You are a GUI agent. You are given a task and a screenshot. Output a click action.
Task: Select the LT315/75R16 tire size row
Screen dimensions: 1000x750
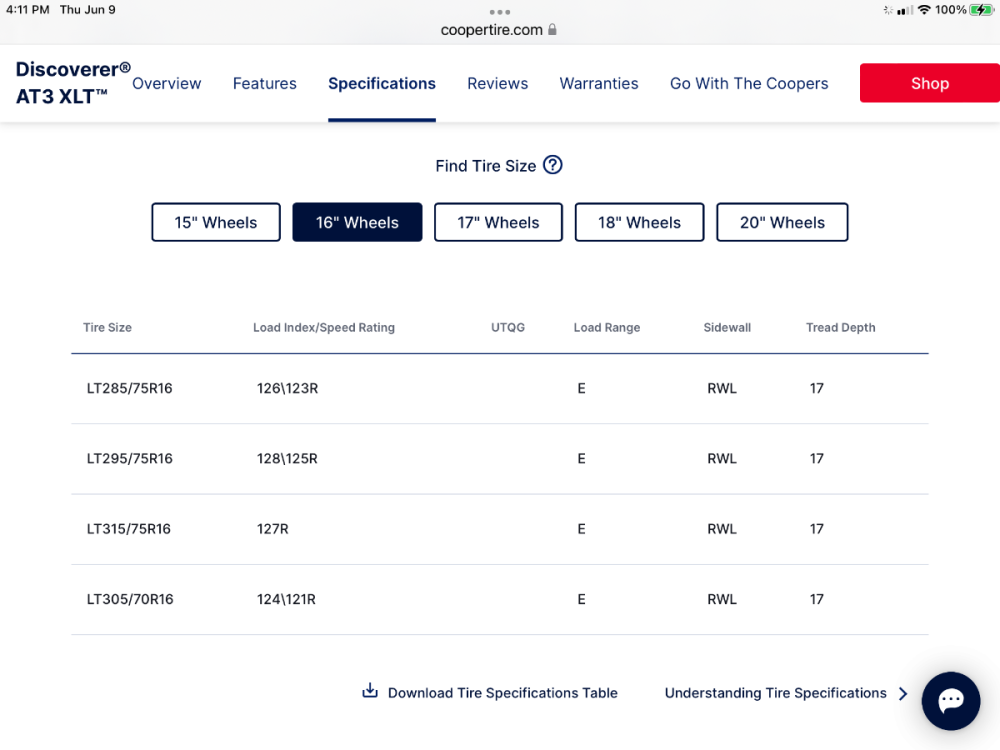coord(129,529)
